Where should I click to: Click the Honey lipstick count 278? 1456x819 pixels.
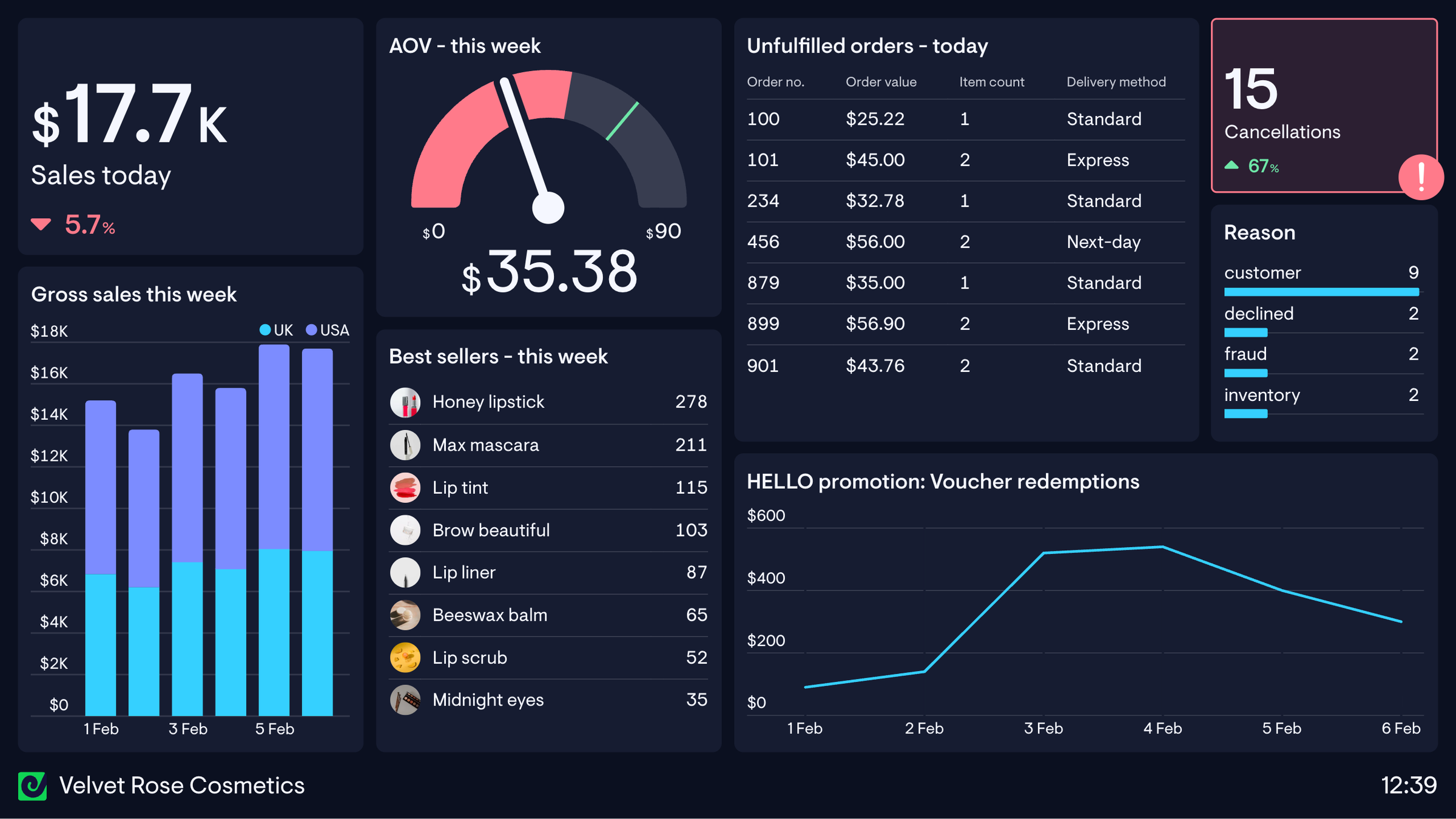point(691,402)
